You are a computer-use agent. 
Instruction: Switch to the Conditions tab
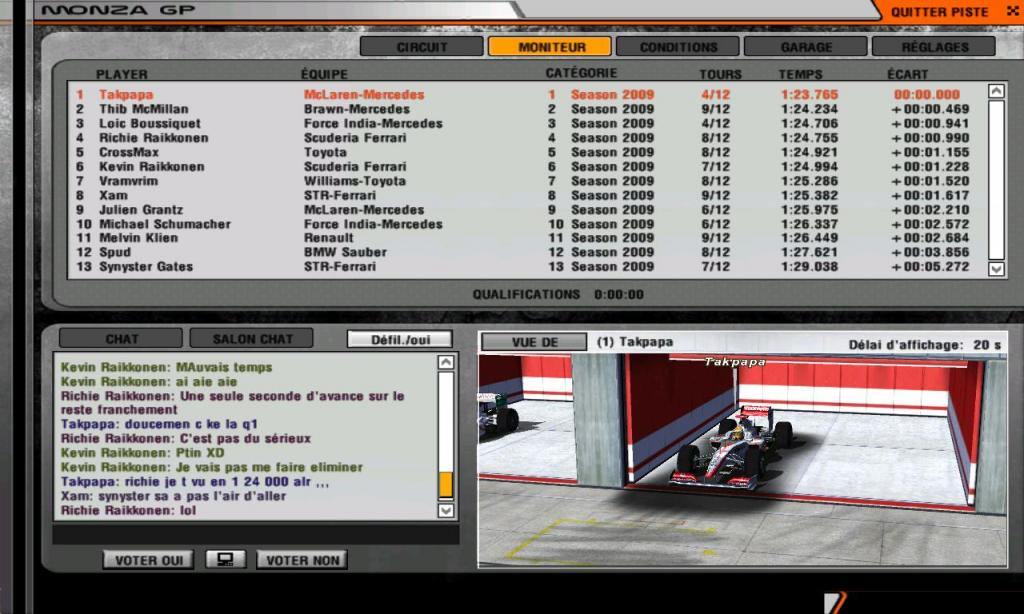(x=678, y=47)
